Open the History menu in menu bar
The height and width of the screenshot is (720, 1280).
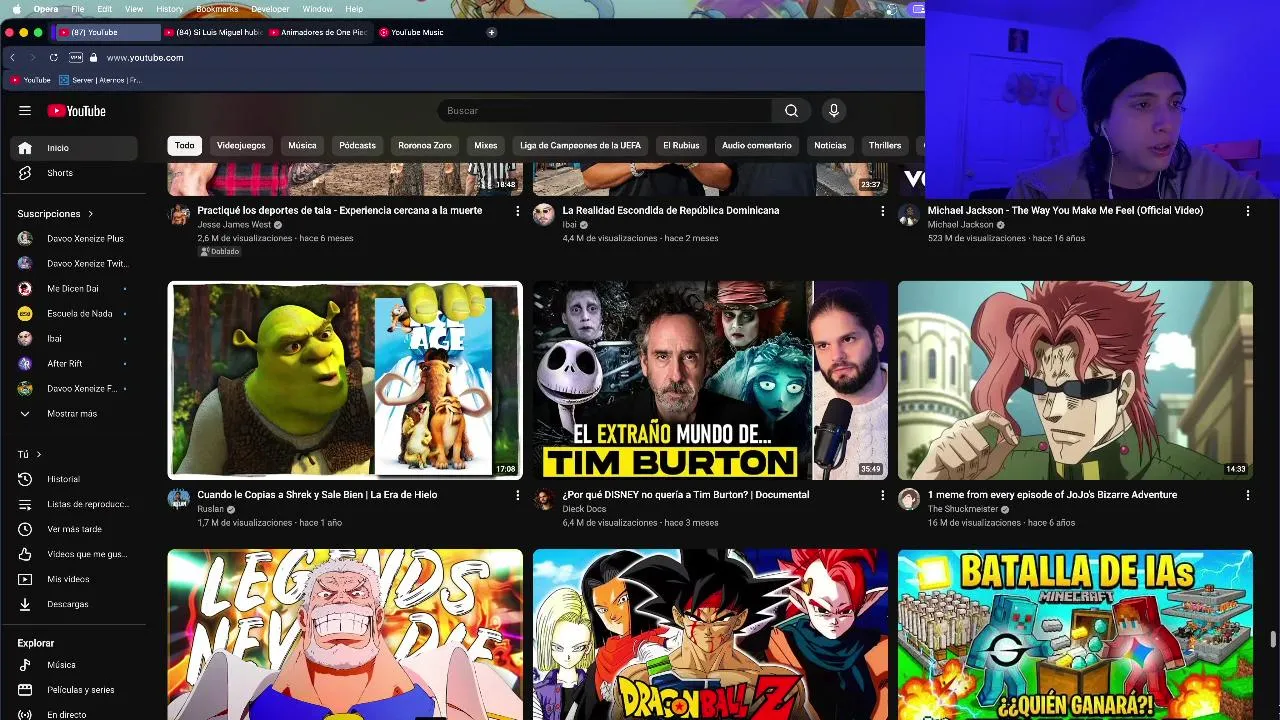(x=170, y=9)
